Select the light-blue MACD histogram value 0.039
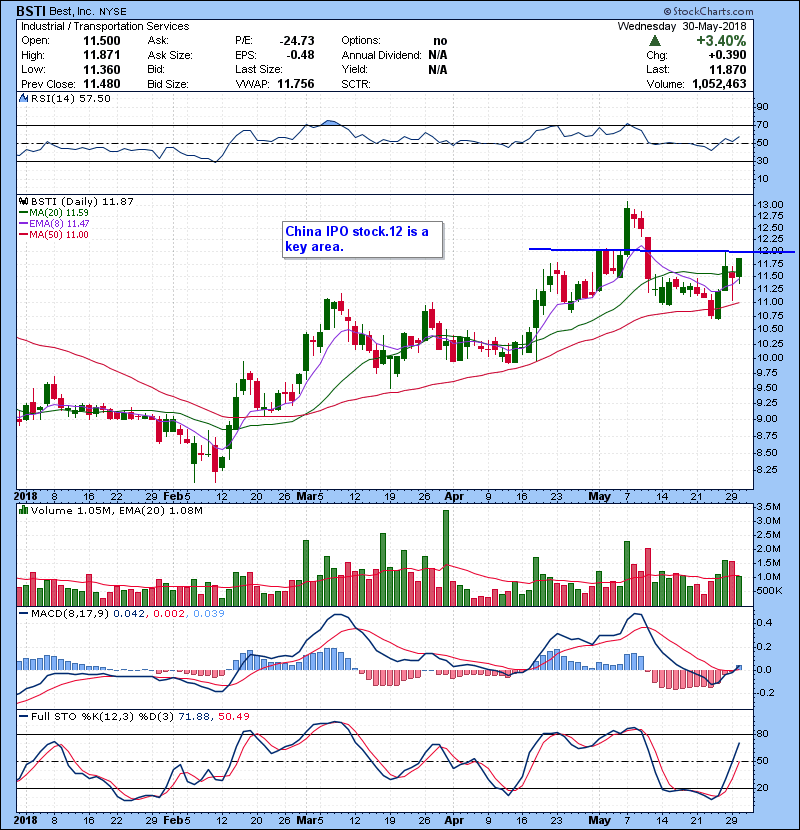Screen dimensions: 800x830 [x=209, y=614]
